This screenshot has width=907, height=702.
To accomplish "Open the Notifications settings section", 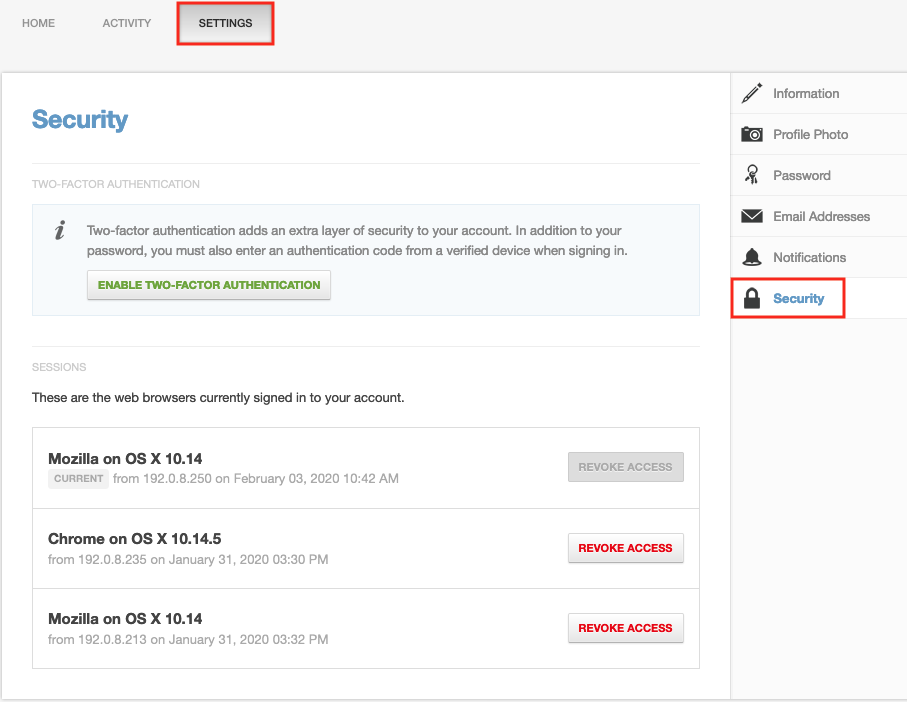I will (810, 257).
